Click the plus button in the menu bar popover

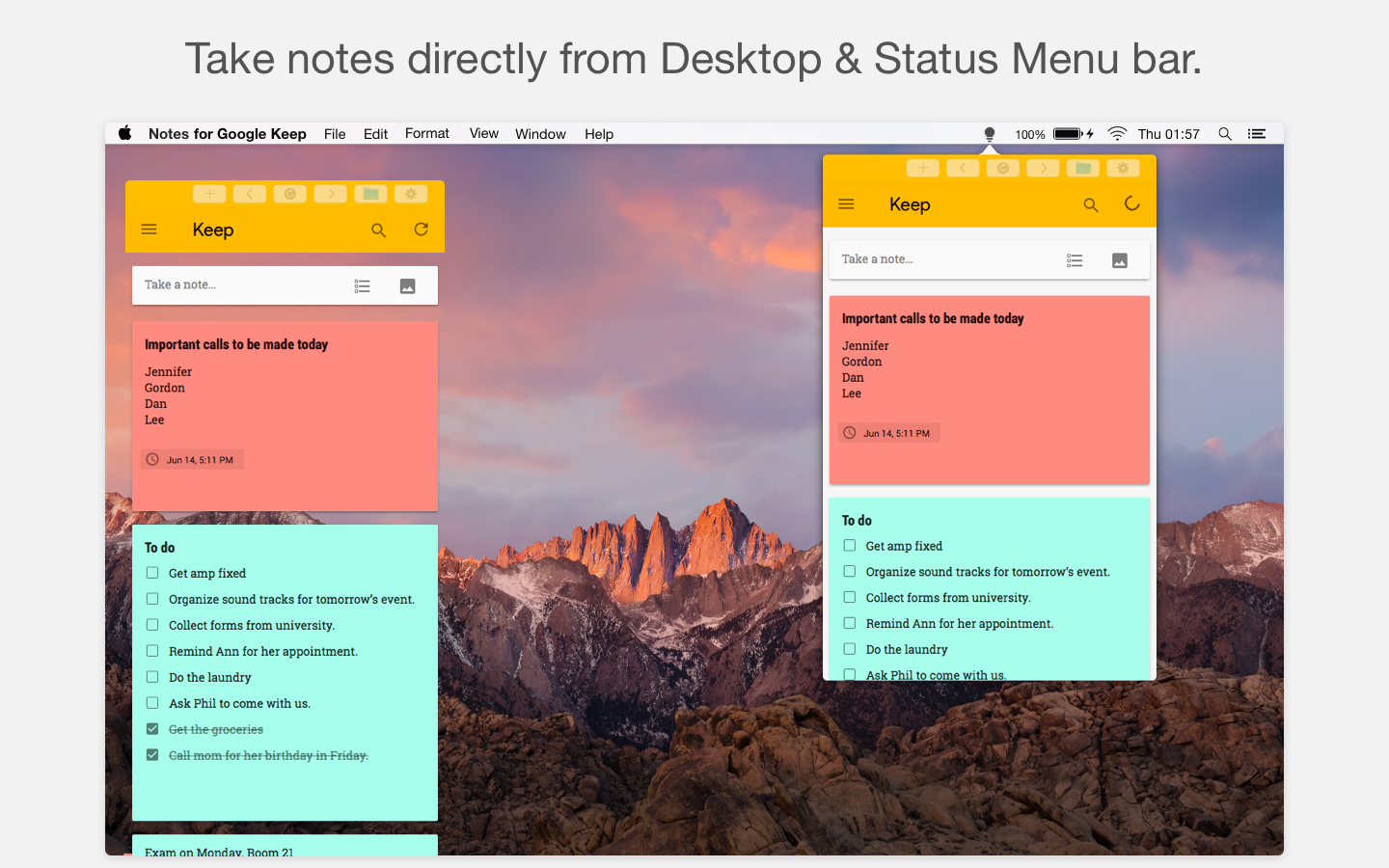point(923,168)
